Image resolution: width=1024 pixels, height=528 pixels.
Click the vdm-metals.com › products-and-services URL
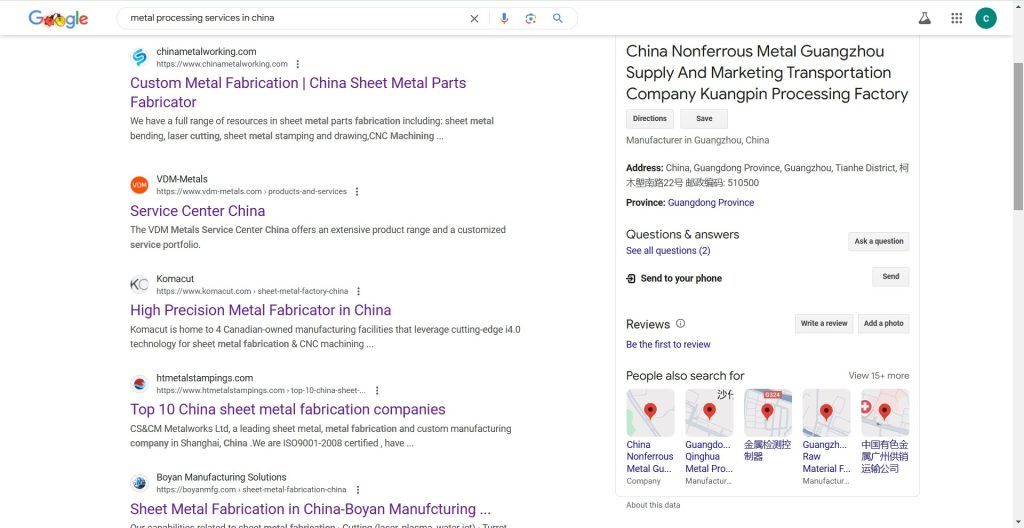pos(251,191)
